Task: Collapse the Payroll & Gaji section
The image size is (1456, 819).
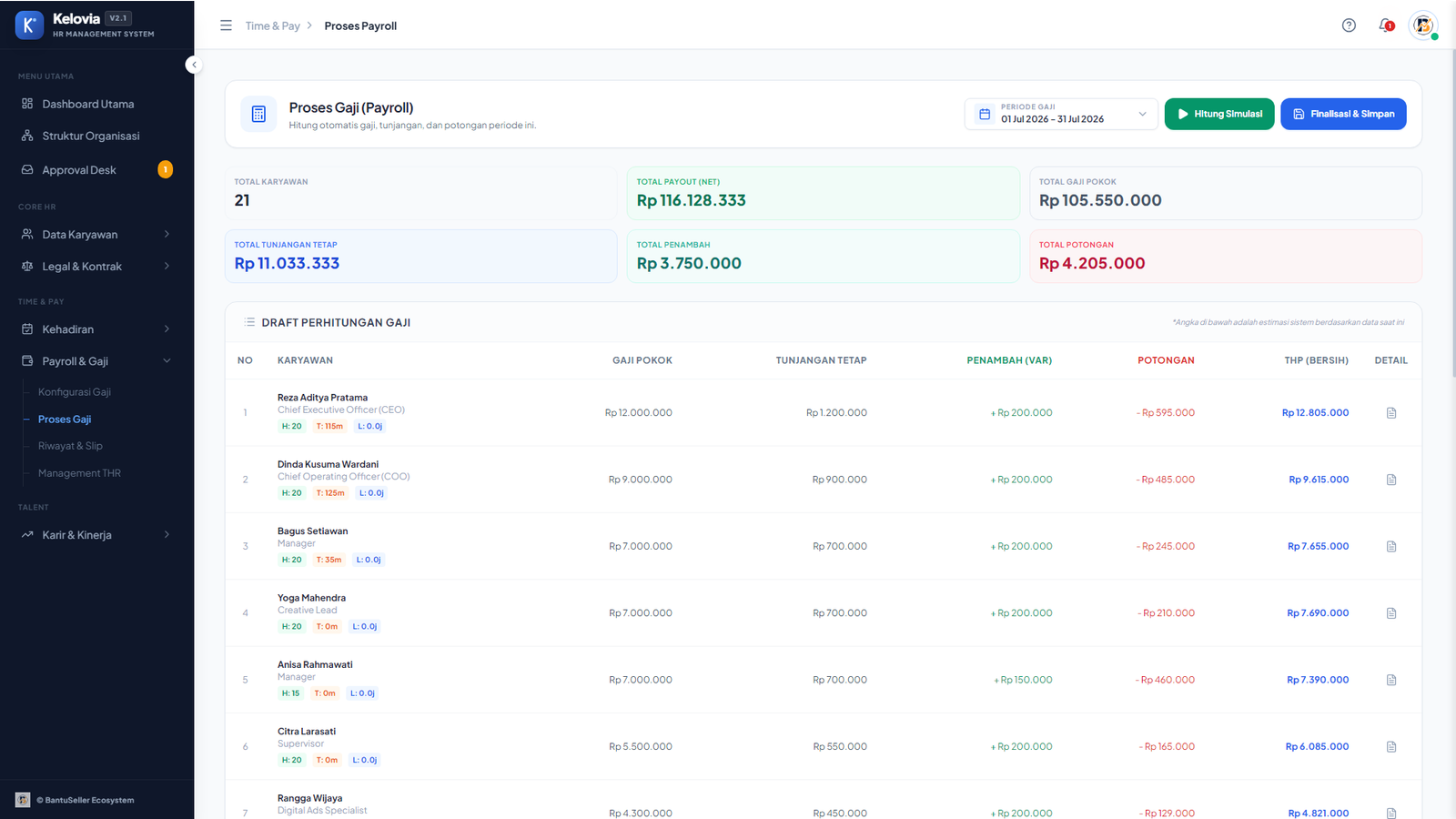Action: pos(96,361)
